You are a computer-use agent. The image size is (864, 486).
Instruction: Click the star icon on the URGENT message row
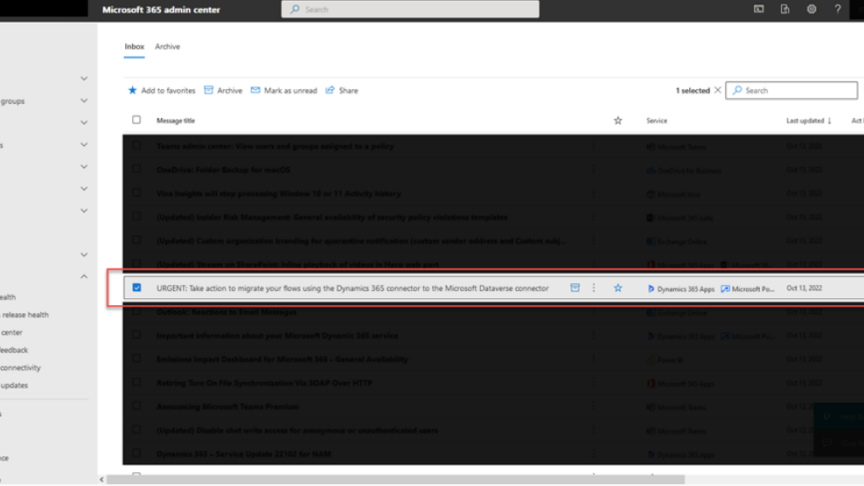[x=618, y=288]
